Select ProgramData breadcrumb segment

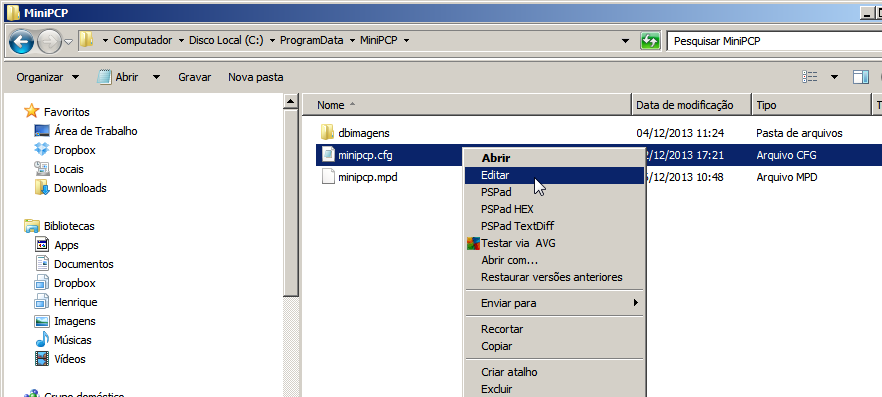tap(312, 40)
